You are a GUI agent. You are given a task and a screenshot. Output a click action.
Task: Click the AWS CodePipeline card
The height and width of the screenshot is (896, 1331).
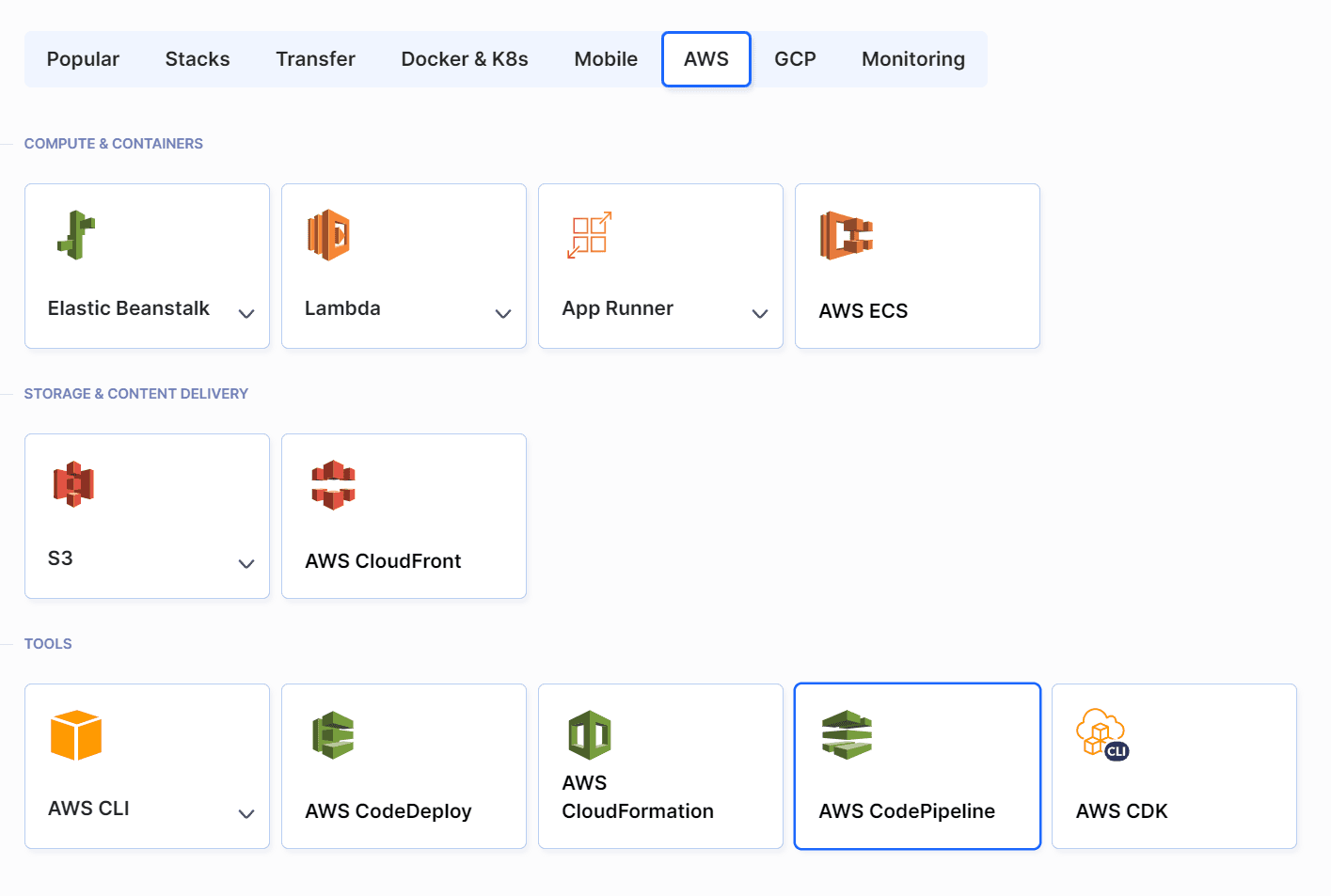pyautogui.click(x=916, y=766)
